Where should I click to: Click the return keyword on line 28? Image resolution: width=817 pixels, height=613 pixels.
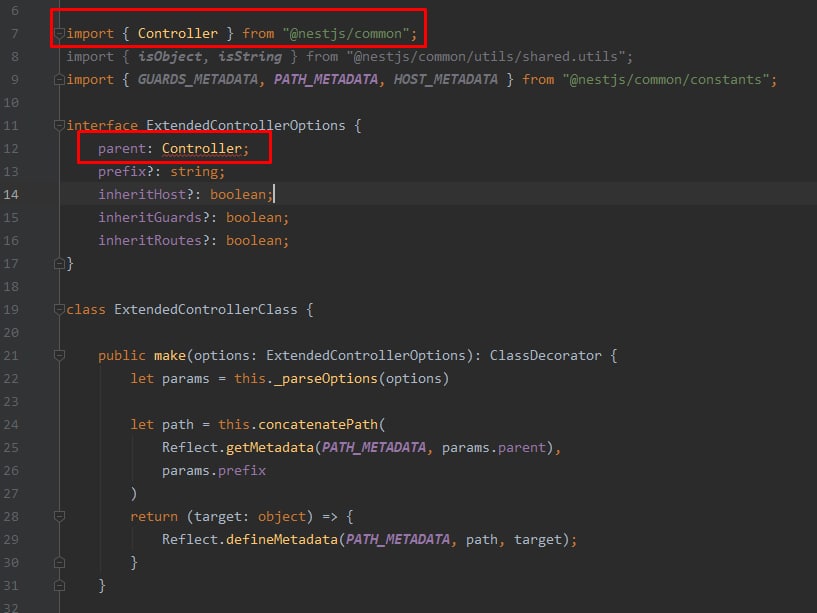click(x=154, y=517)
